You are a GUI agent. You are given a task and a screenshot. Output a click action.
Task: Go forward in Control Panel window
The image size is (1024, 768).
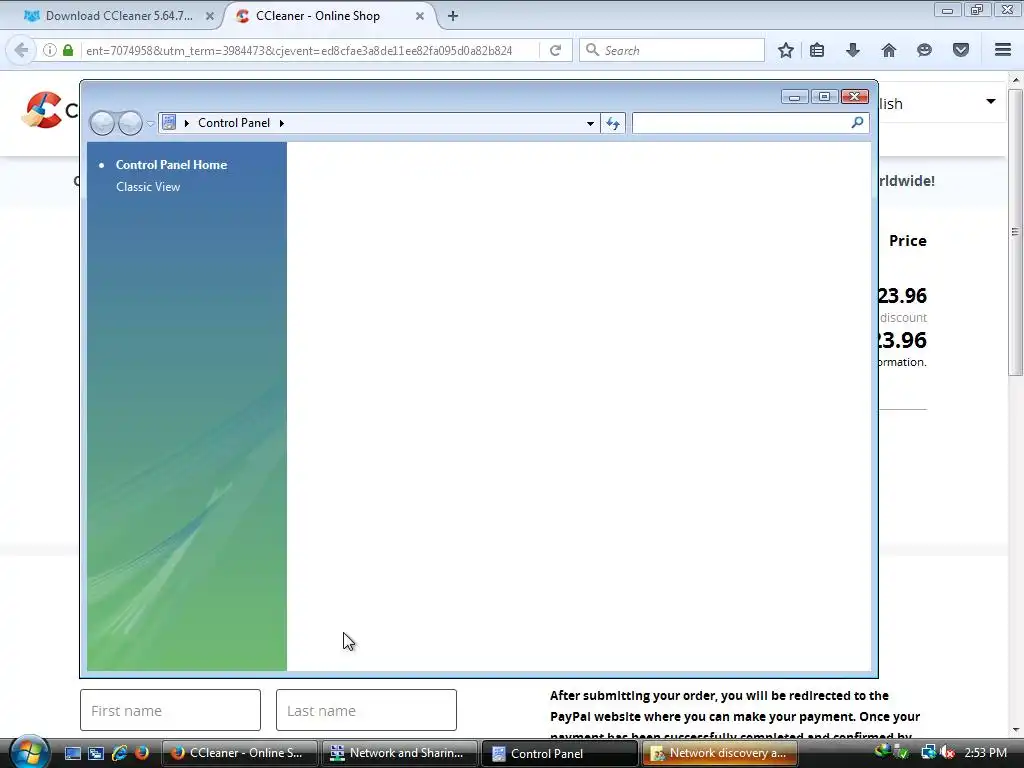(131, 123)
